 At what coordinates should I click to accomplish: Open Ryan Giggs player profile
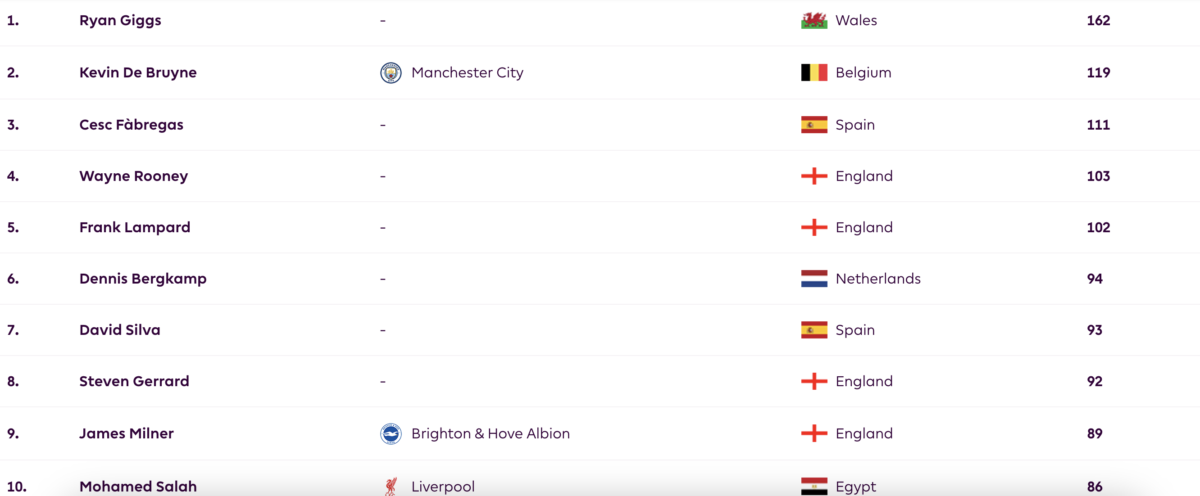point(120,20)
